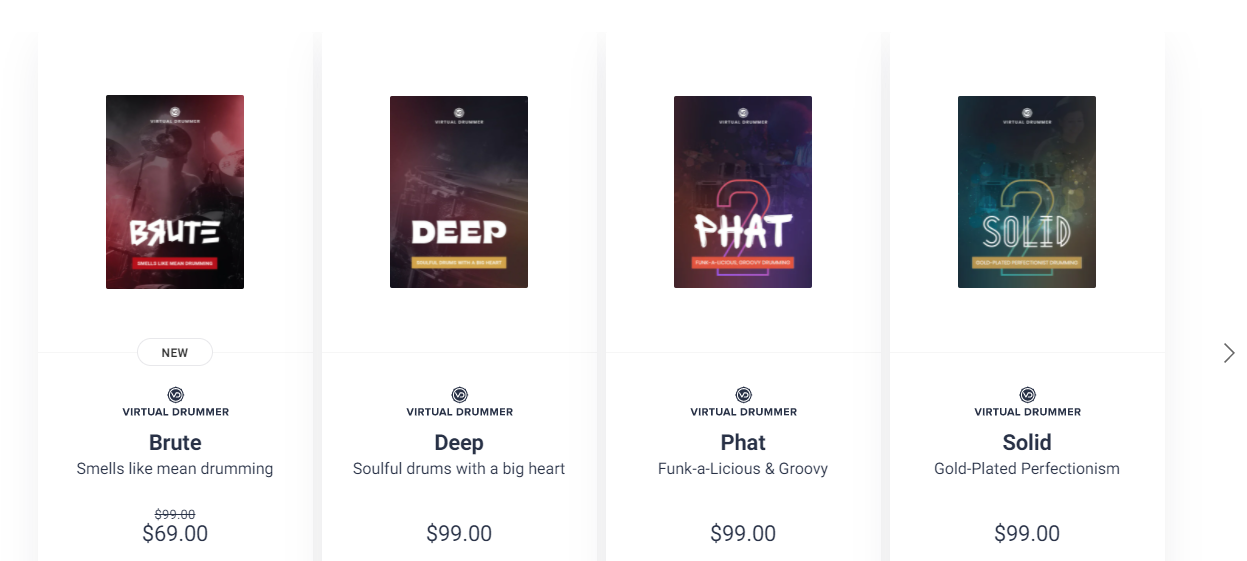
Task: Select the Brute product title
Action: (x=175, y=442)
